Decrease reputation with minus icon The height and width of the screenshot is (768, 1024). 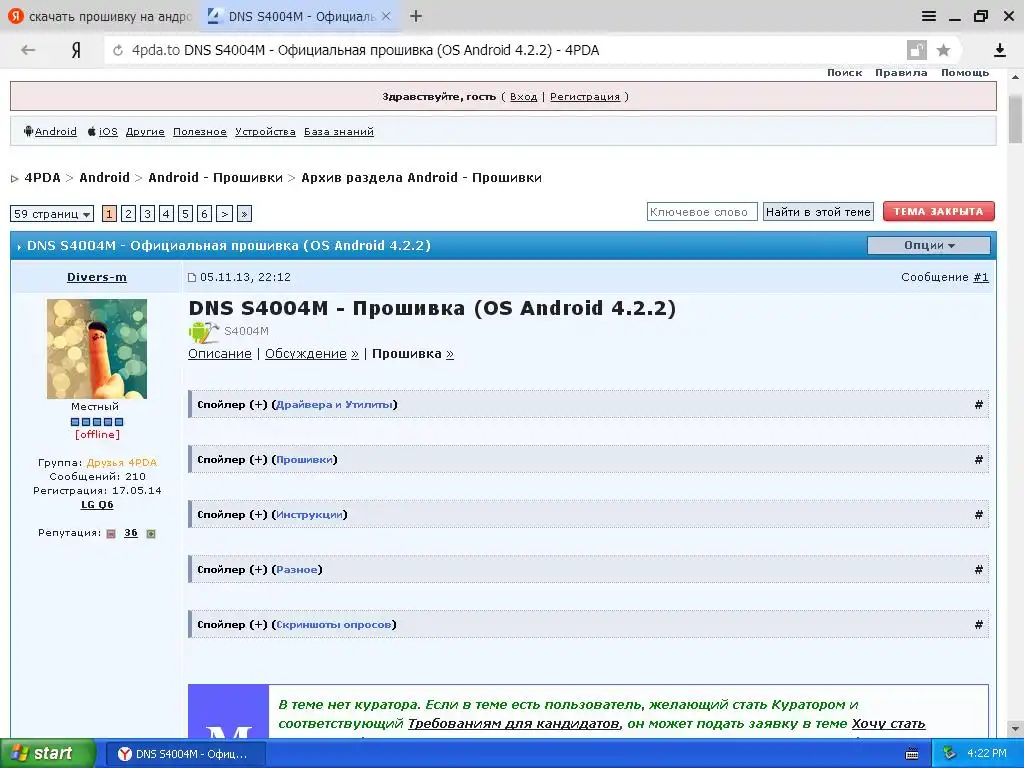[111, 534]
